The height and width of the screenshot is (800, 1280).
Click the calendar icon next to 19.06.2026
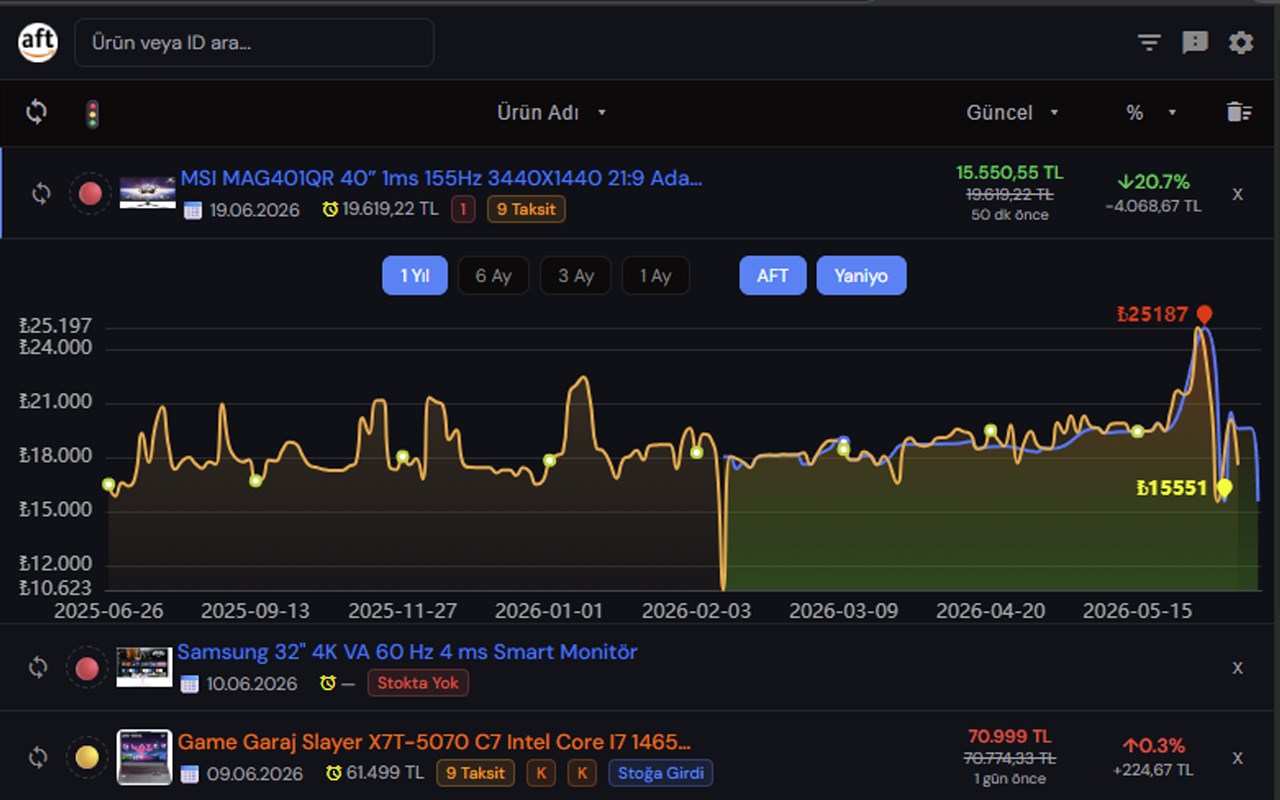pos(192,210)
